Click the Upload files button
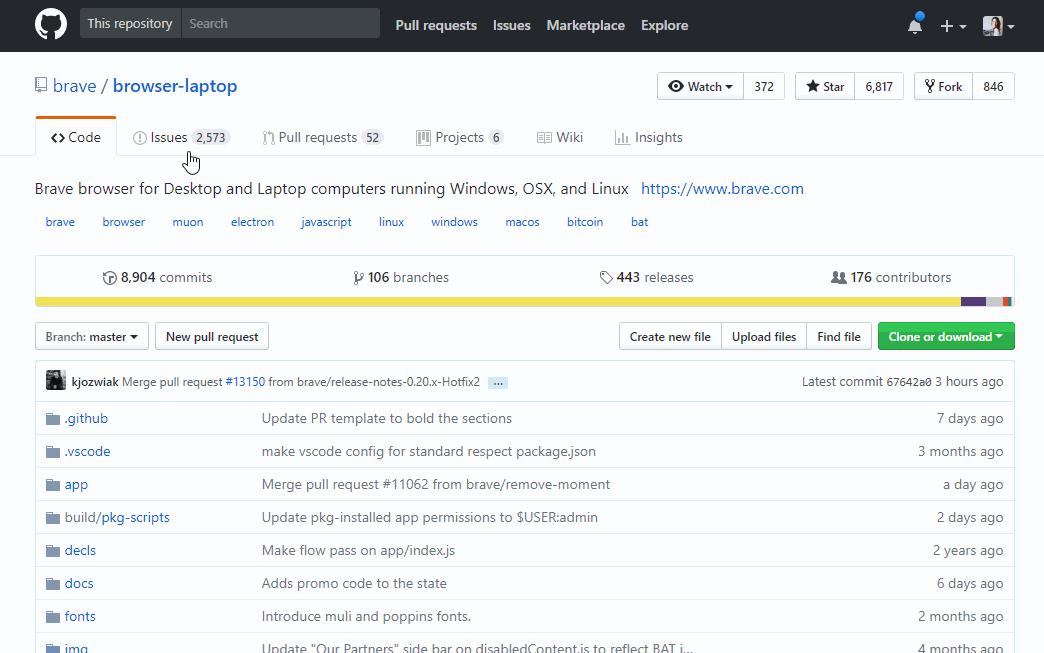 [x=764, y=337]
